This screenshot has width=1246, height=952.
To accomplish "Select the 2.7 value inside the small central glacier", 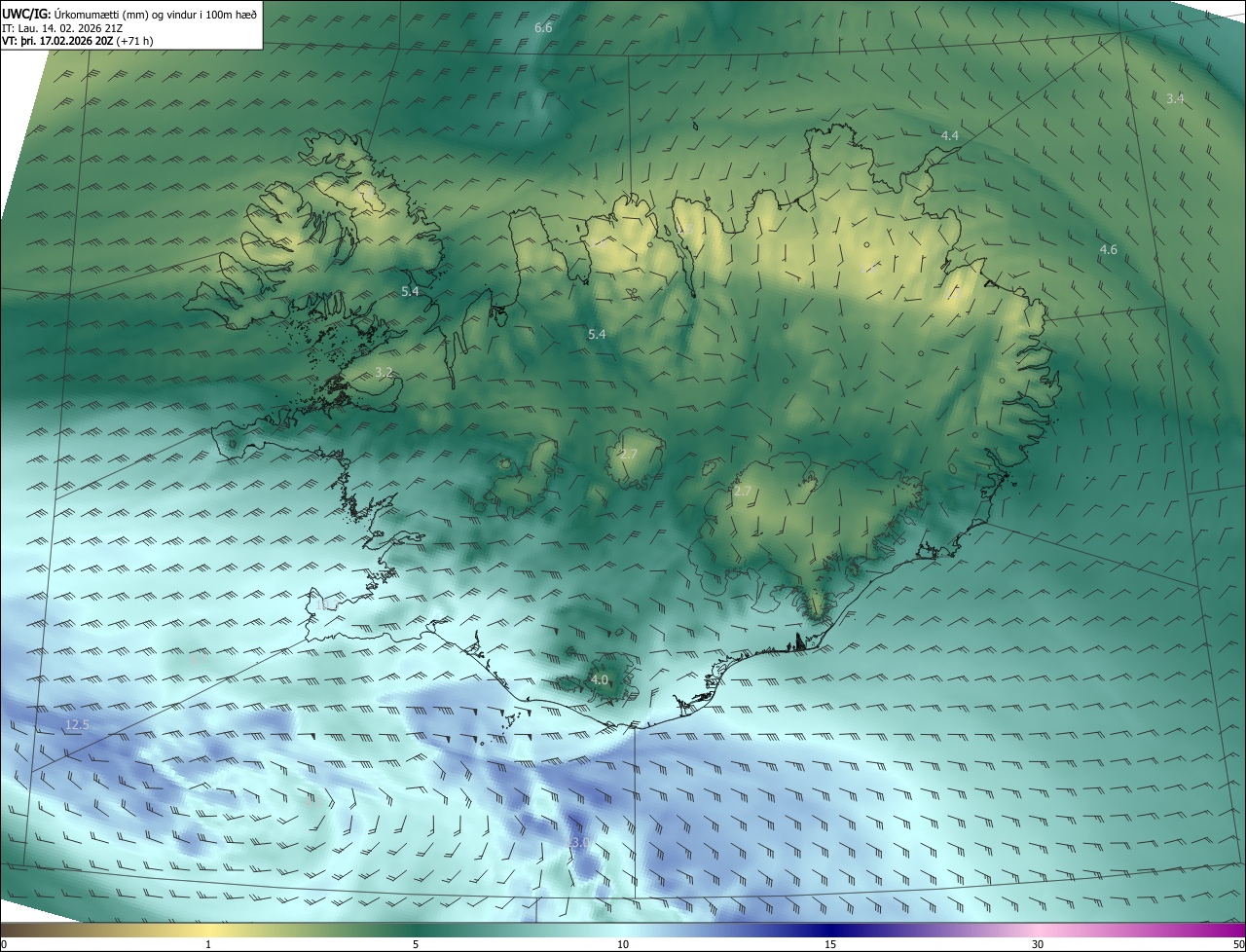I will (629, 455).
